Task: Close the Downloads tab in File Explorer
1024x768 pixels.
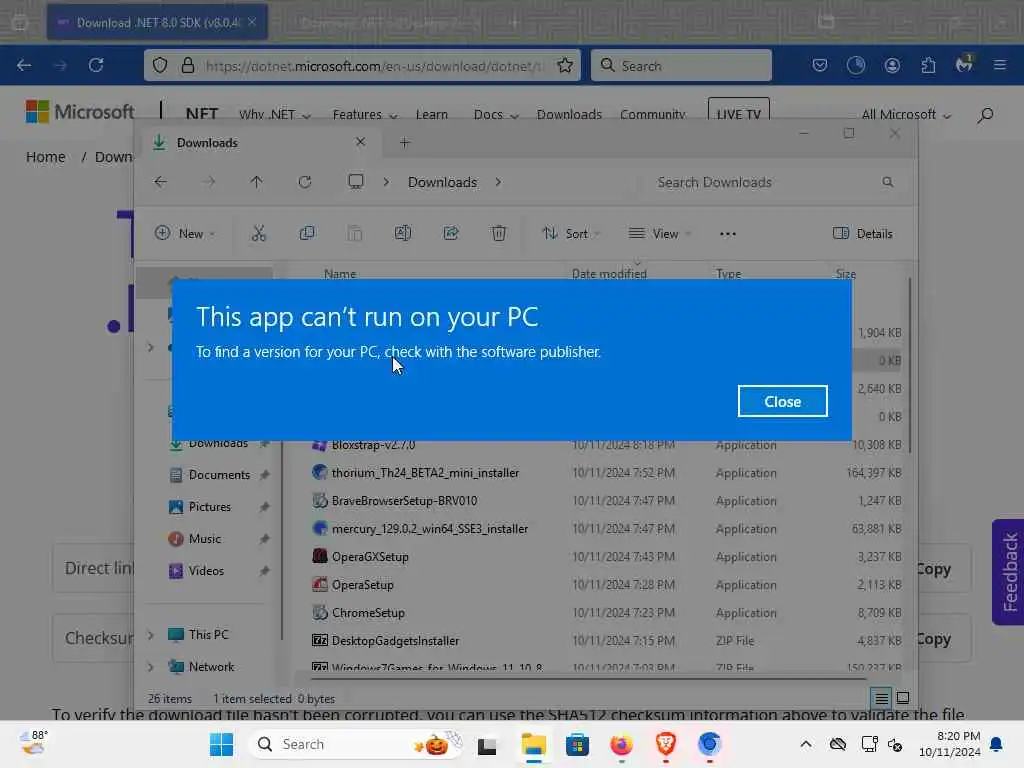Action: (x=360, y=142)
